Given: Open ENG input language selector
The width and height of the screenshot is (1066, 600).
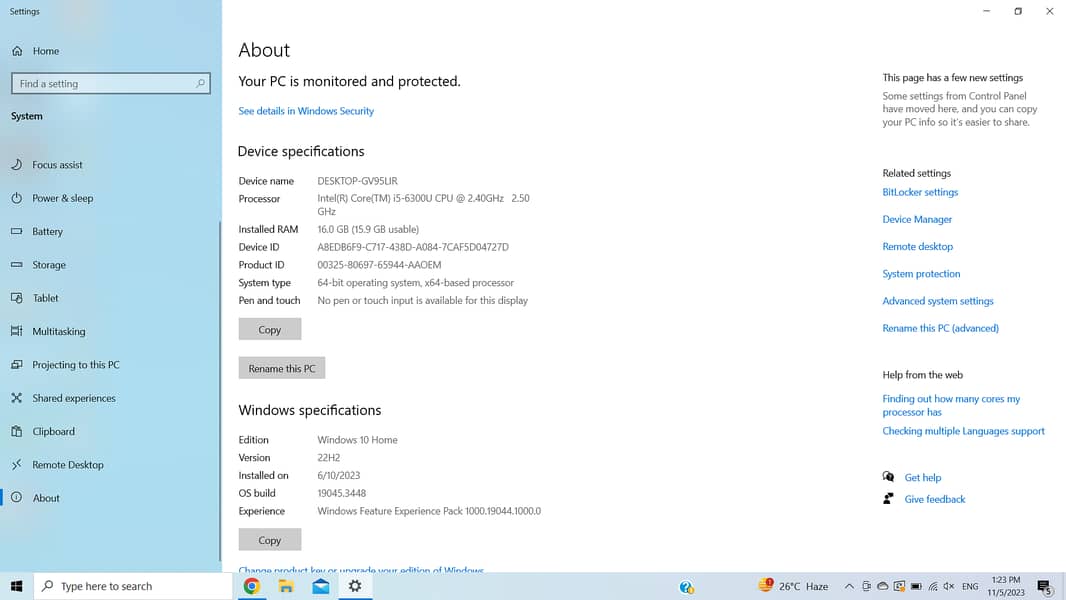Looking at the screenshot, I should pyautogui.click(x=970, y=586).
